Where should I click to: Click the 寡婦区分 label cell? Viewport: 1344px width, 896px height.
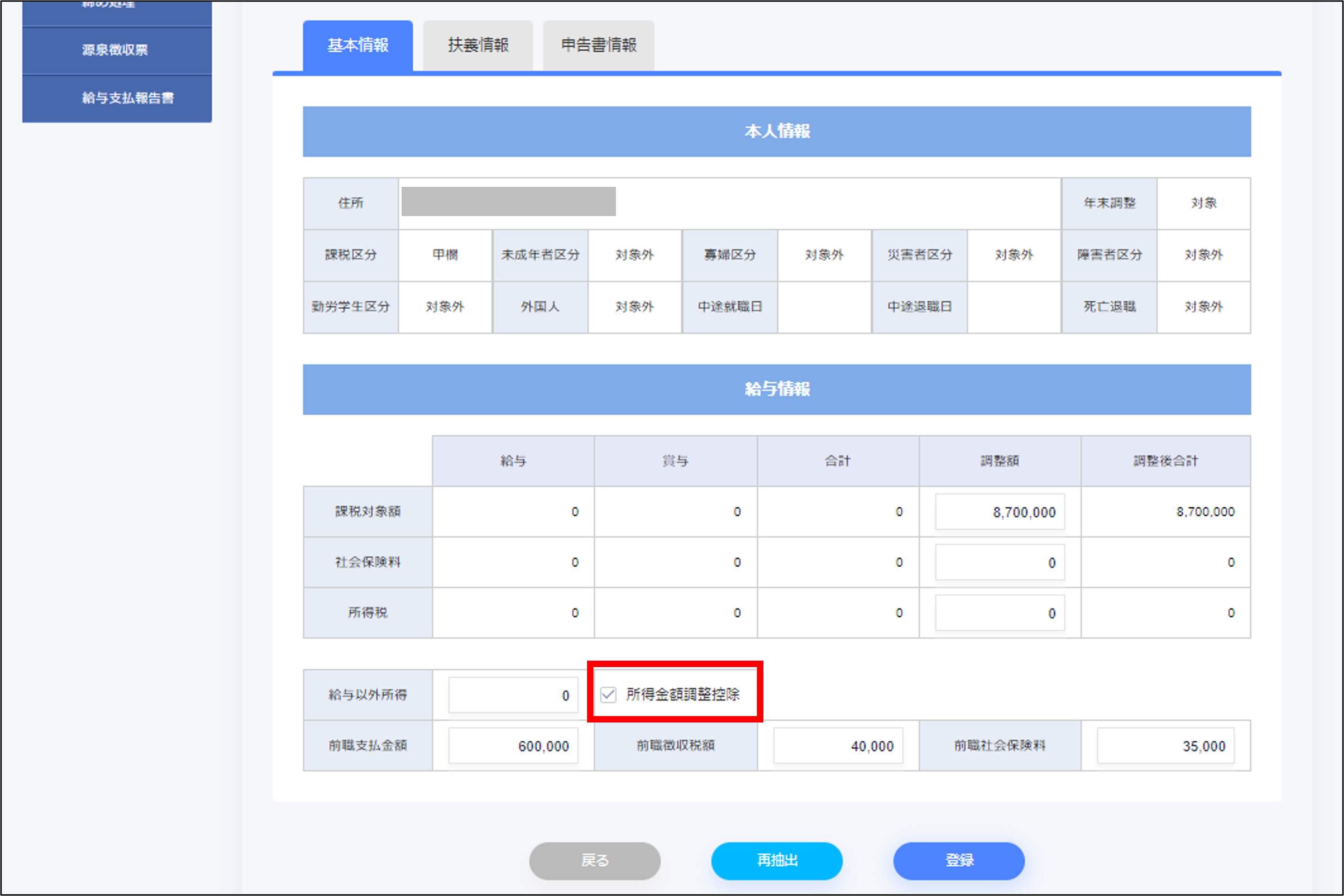pos(730,255)
